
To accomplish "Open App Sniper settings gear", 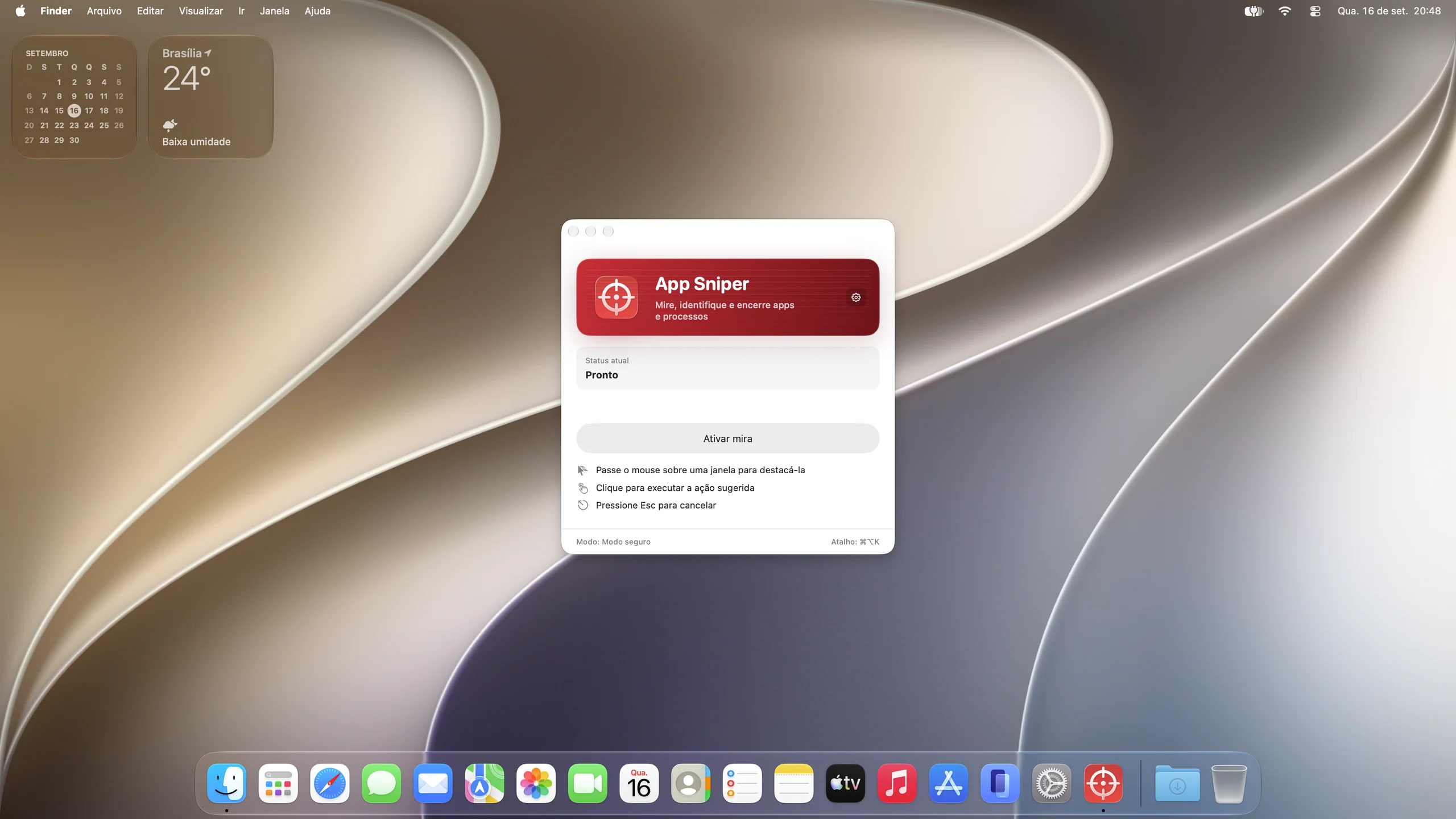I will point(856,297).
